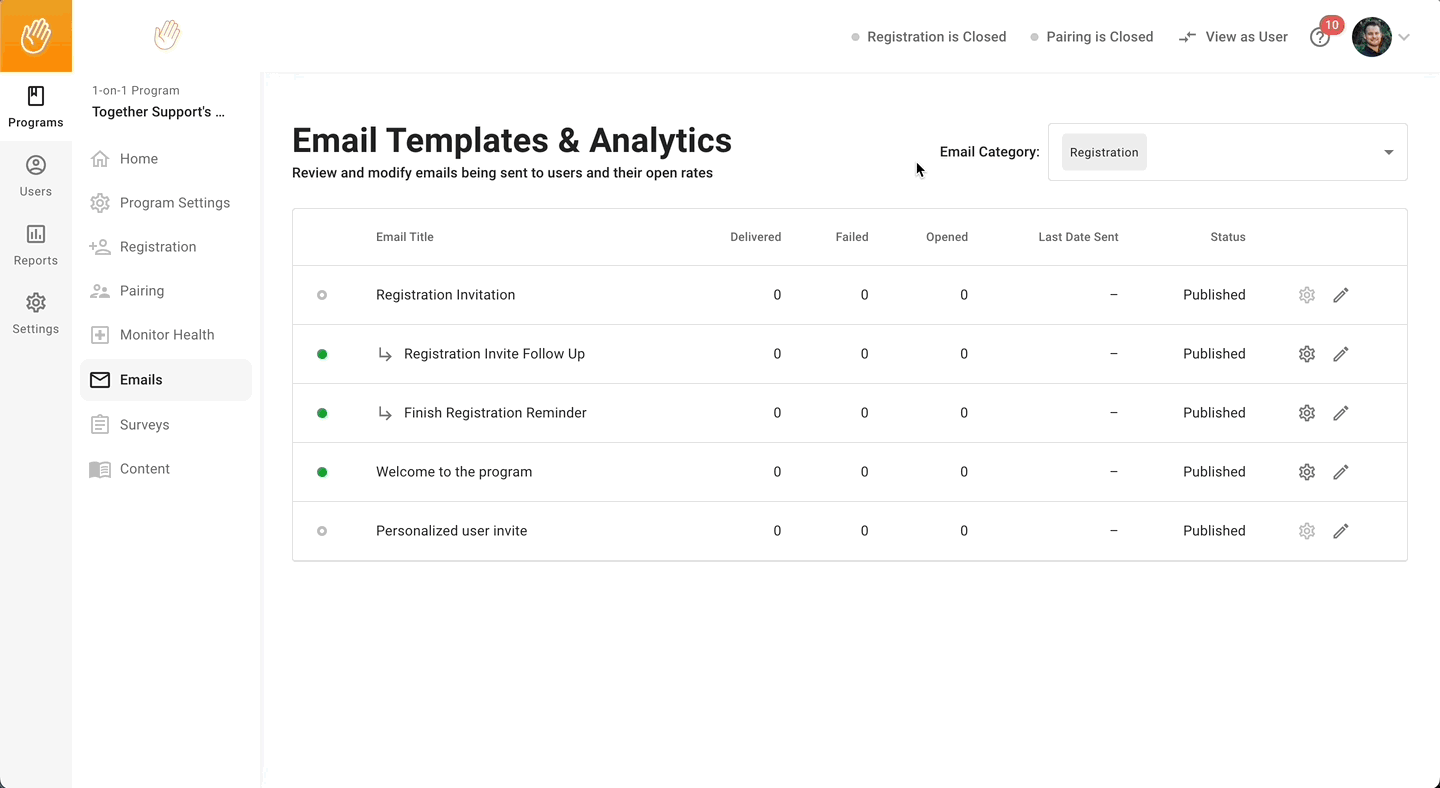1440x788 pixels.
Task: Click the Personalized user invite title
Action: coord(452,531)
